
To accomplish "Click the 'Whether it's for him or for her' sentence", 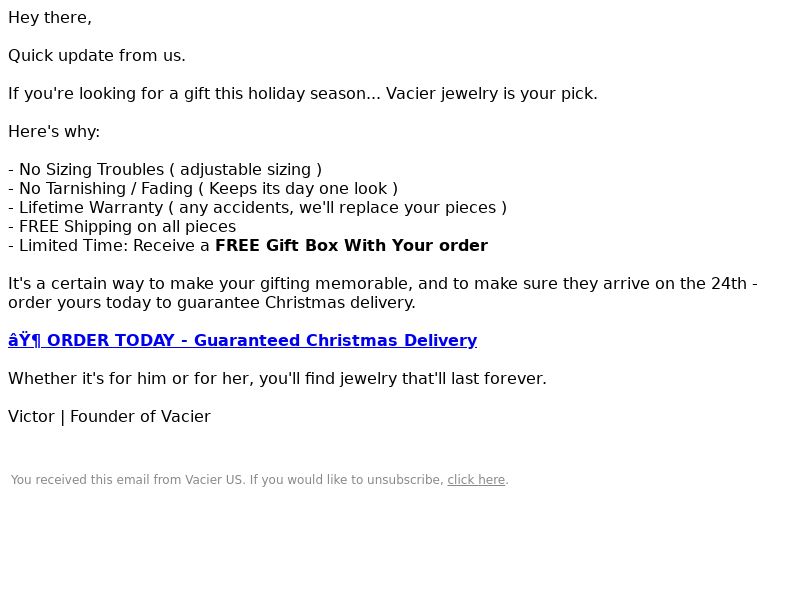I will point(277,378).
